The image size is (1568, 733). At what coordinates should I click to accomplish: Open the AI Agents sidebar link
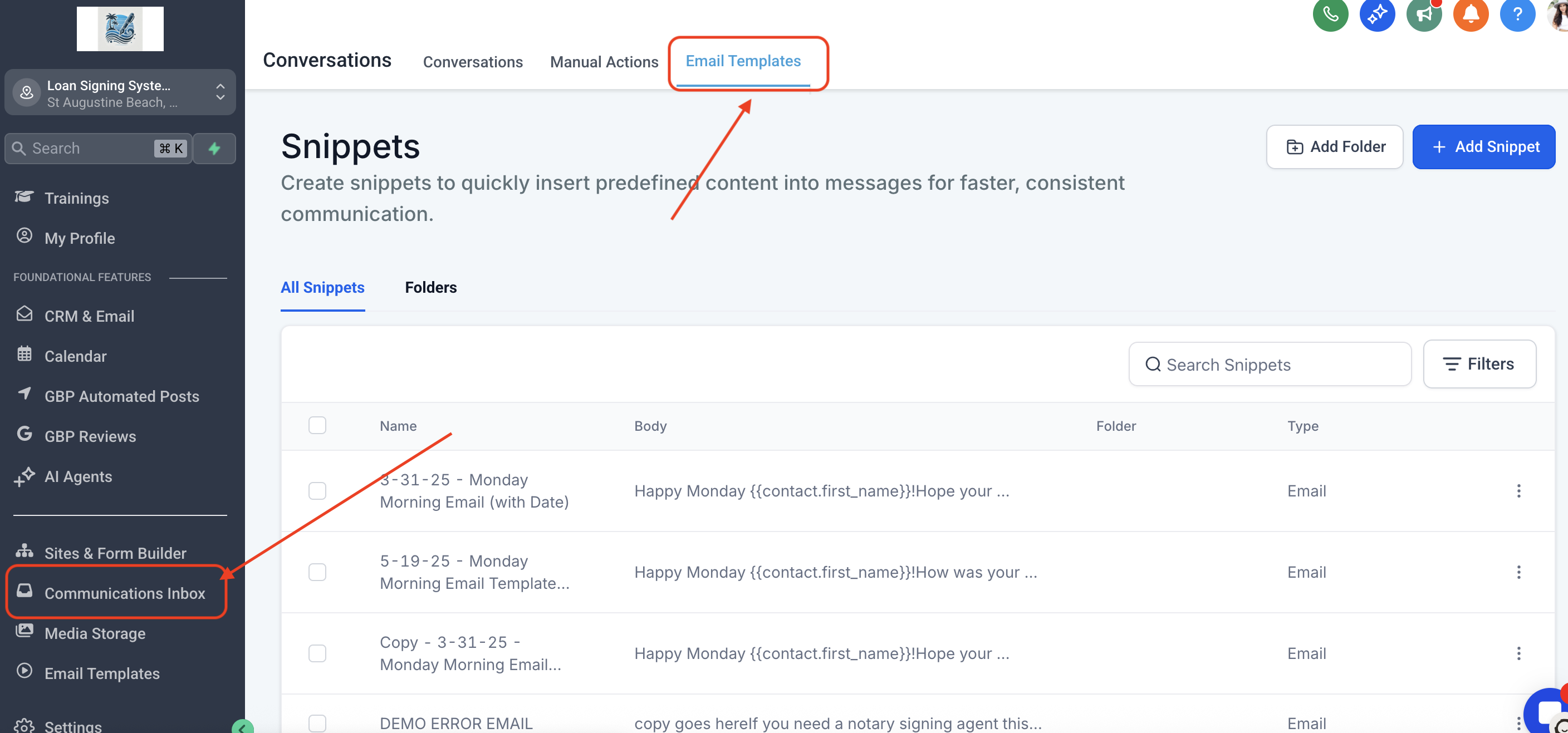(78, 476)
